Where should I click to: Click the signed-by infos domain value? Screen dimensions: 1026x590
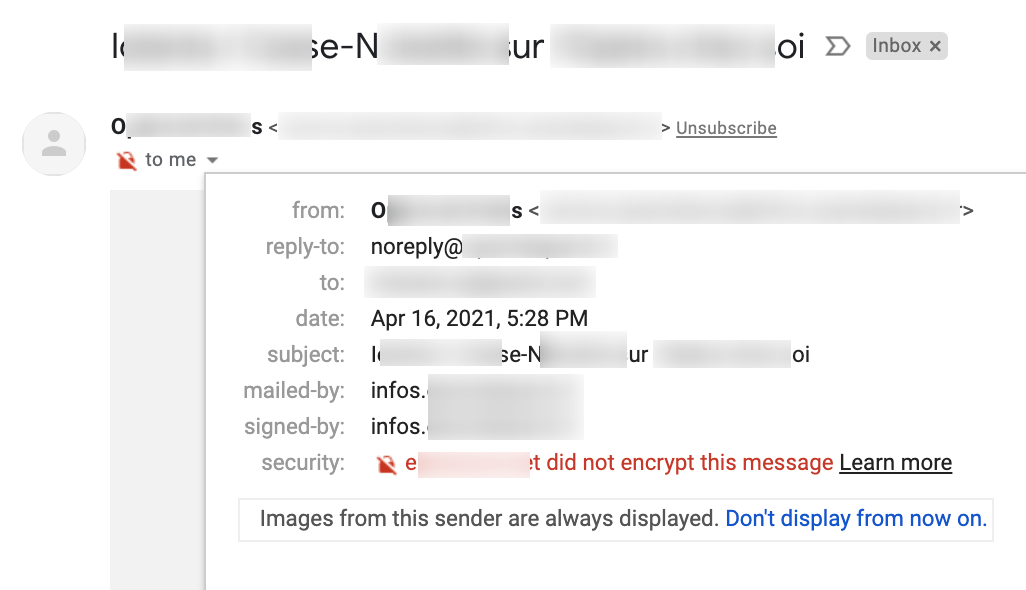[x=477, y=426]
